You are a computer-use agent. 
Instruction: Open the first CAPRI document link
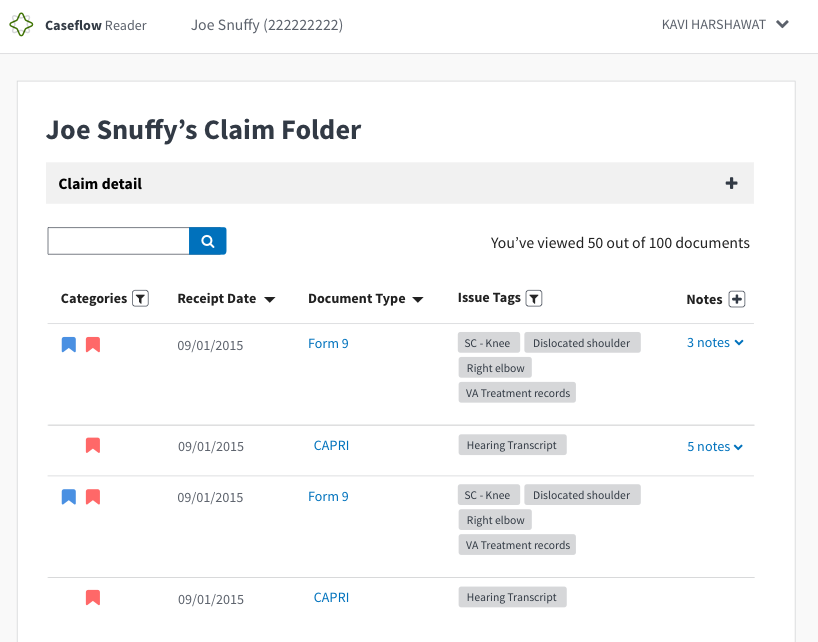click(x=331, y=445)
